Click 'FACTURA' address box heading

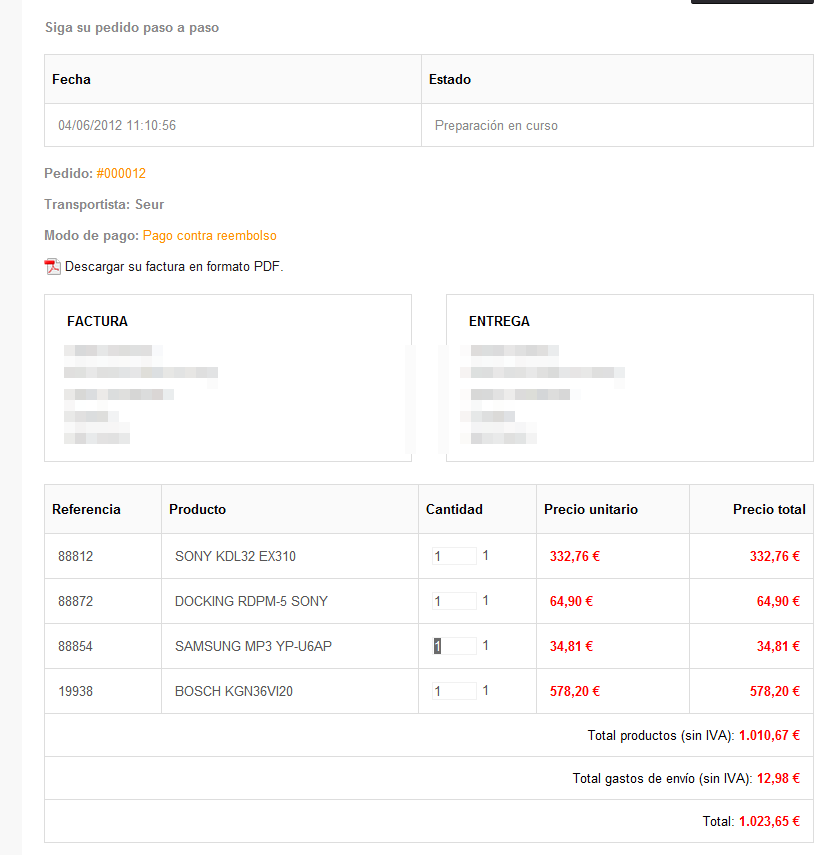point(97,321)
